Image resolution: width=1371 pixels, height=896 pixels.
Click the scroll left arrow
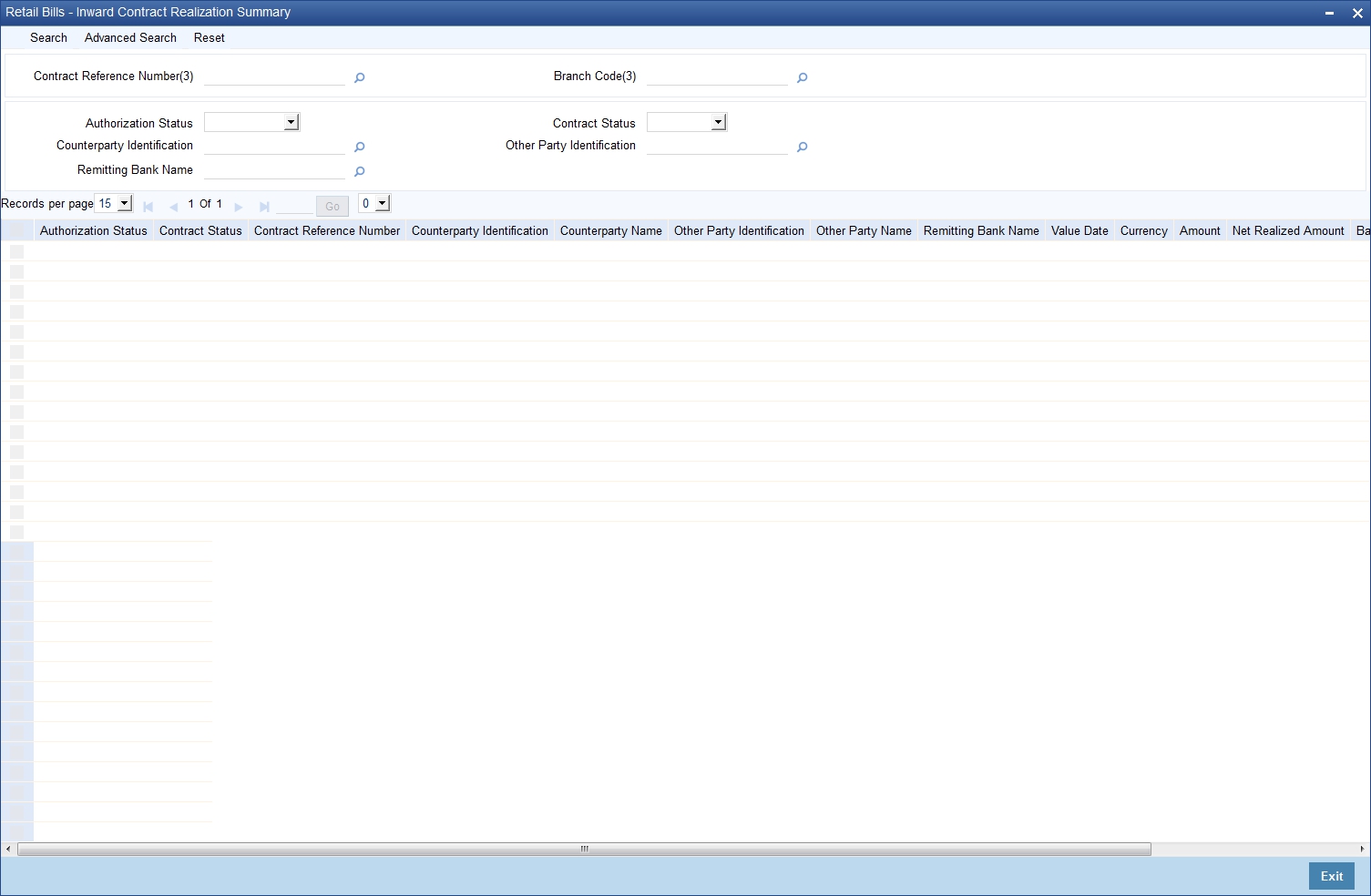8,849
